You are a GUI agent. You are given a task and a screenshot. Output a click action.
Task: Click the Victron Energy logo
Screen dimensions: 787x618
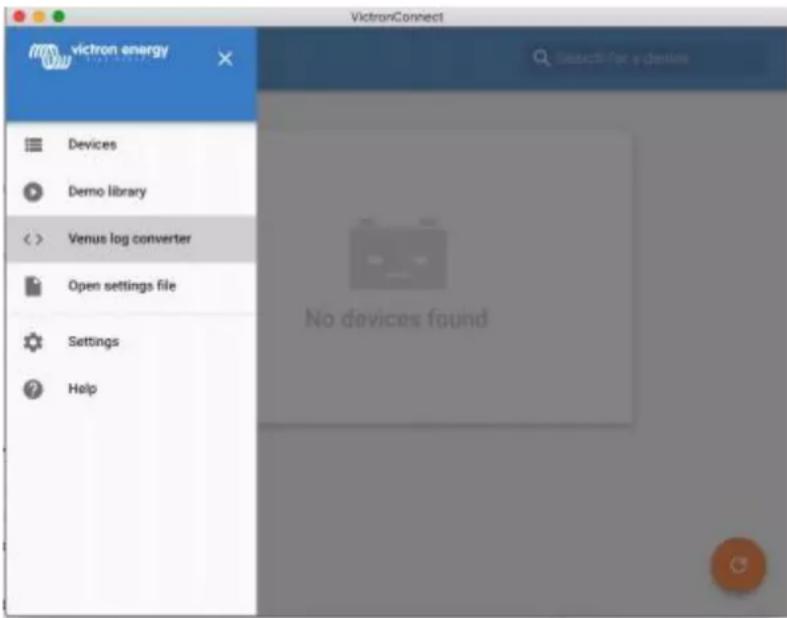tap(98, 55)
